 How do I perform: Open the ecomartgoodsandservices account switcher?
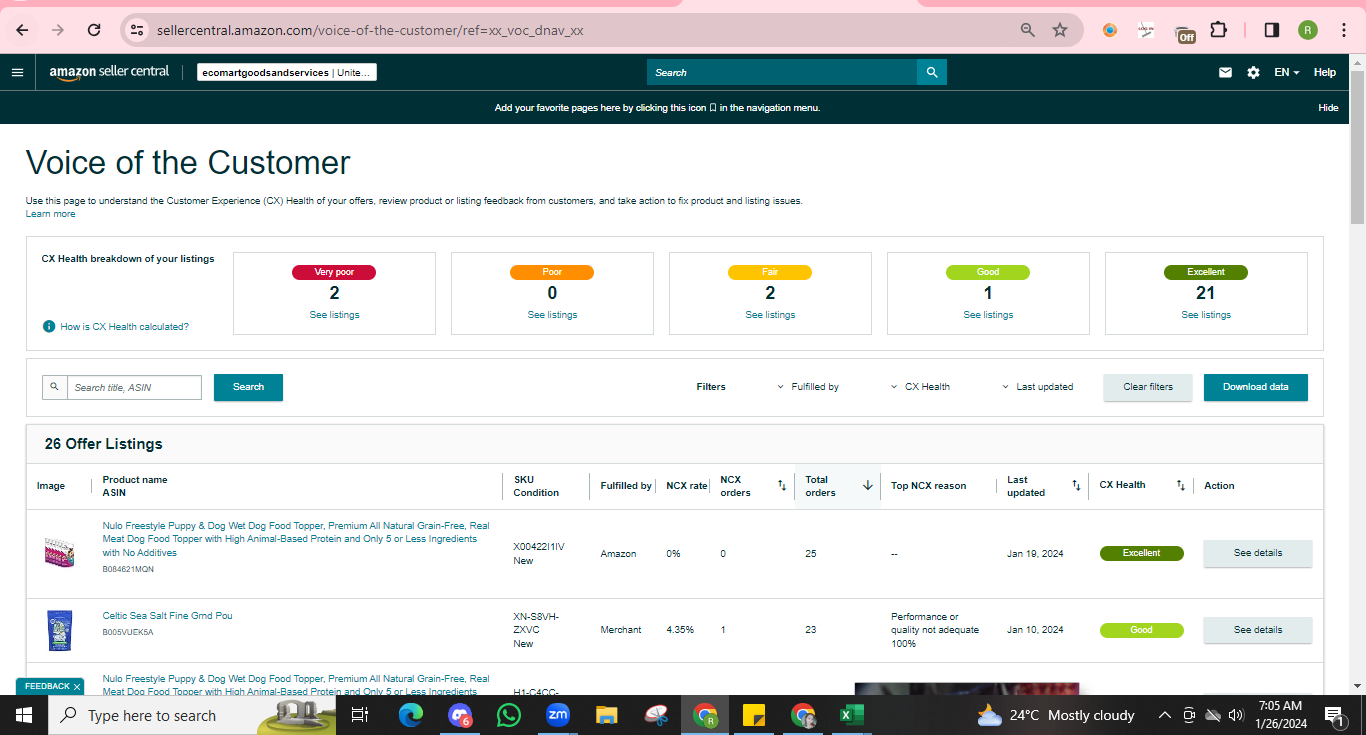[x=287, y=72]
